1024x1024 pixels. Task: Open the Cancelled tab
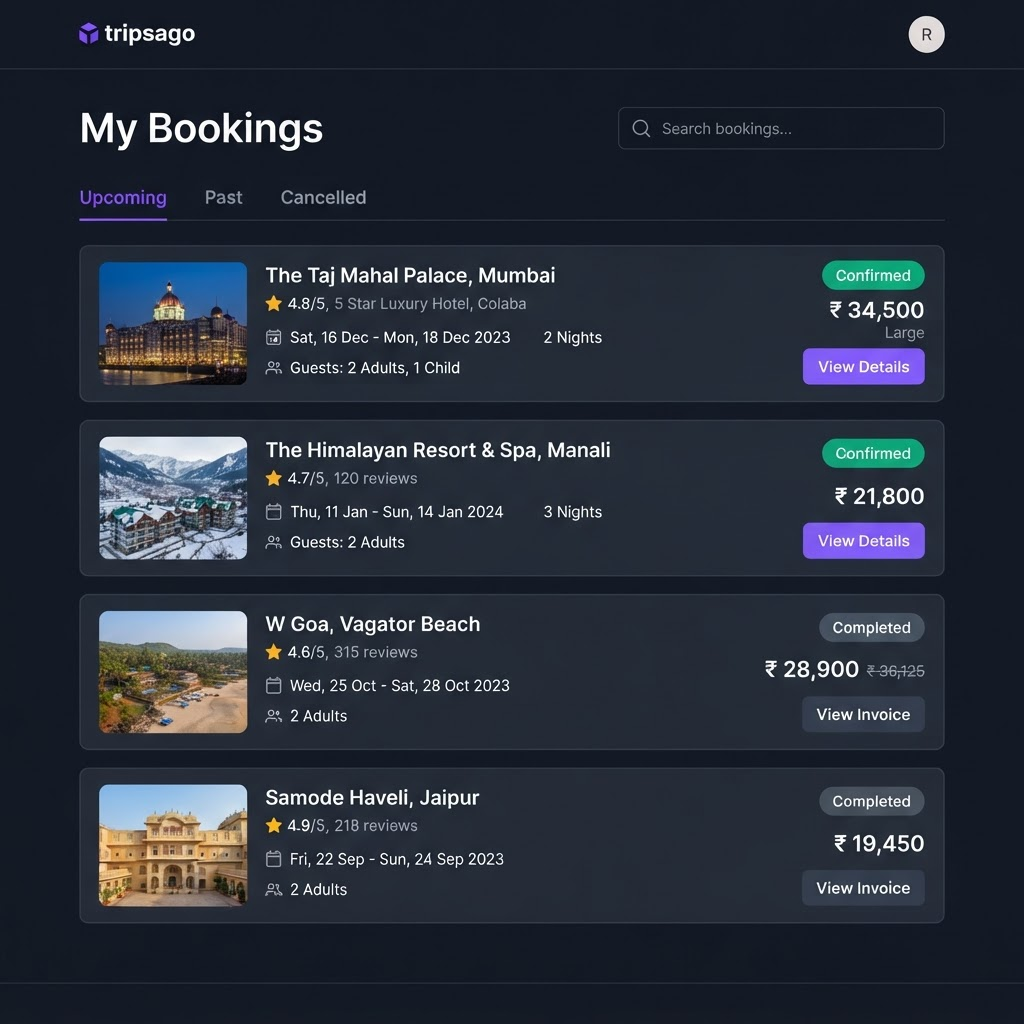(x=323, y=197)
